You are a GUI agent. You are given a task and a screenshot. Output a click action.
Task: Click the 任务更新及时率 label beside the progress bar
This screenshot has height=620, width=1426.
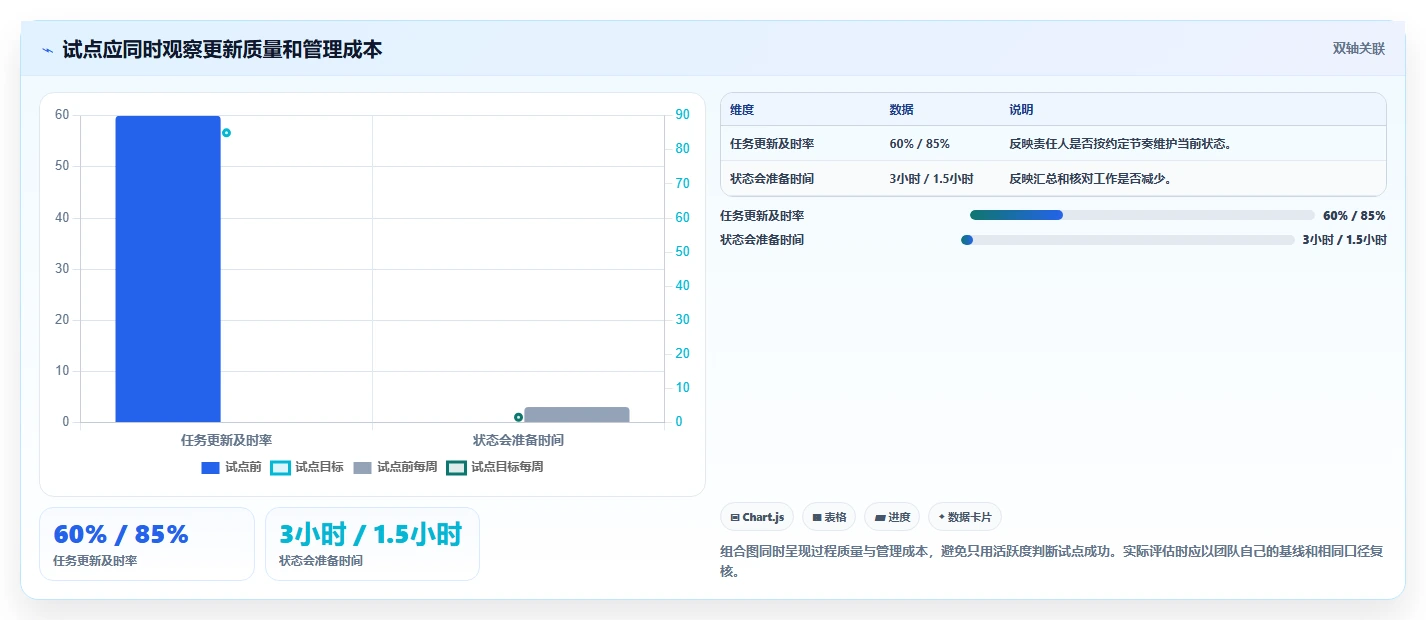click(x=762, y=215)
